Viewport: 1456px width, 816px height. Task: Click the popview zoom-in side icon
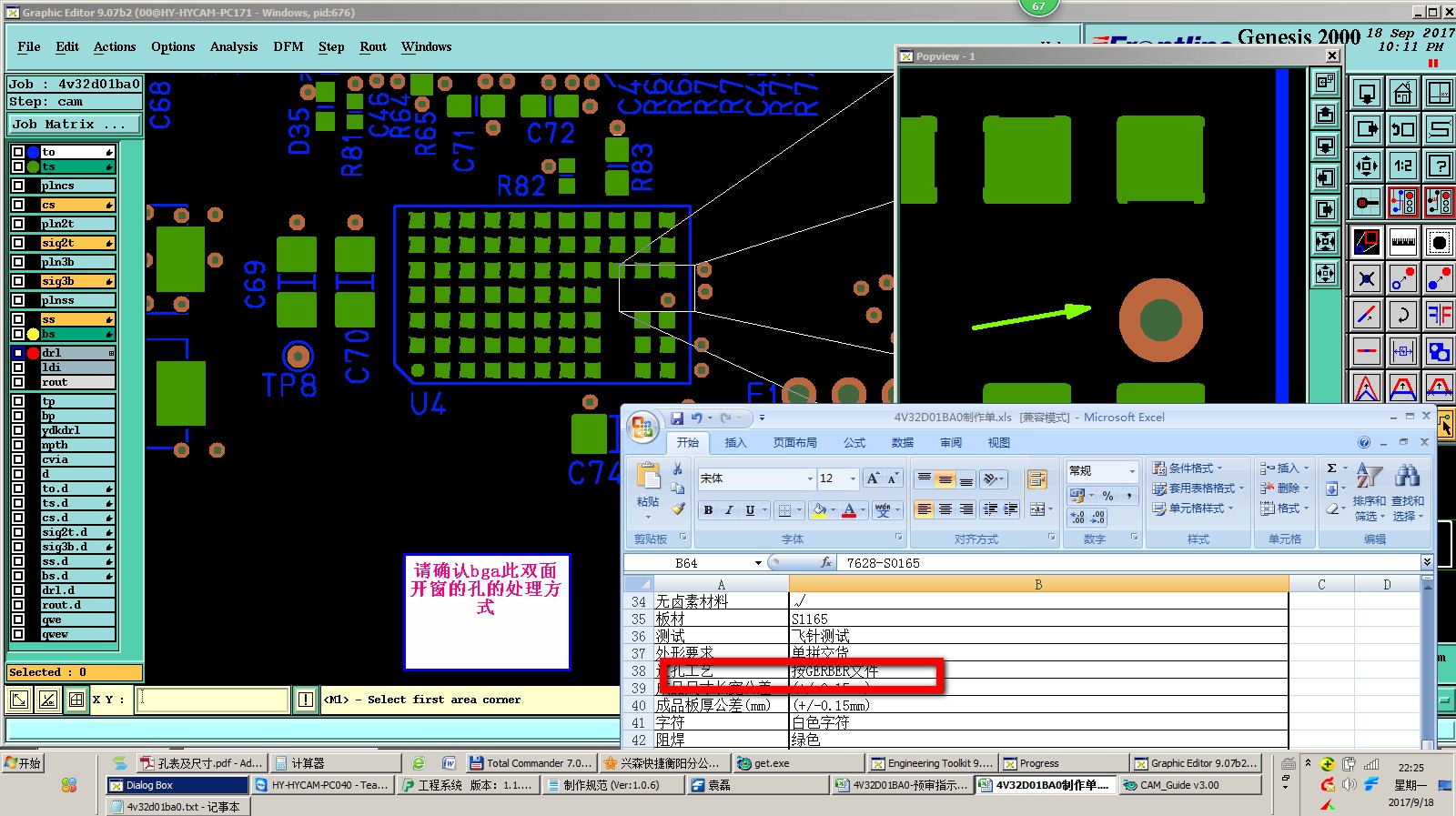(x=1325, y=82)
